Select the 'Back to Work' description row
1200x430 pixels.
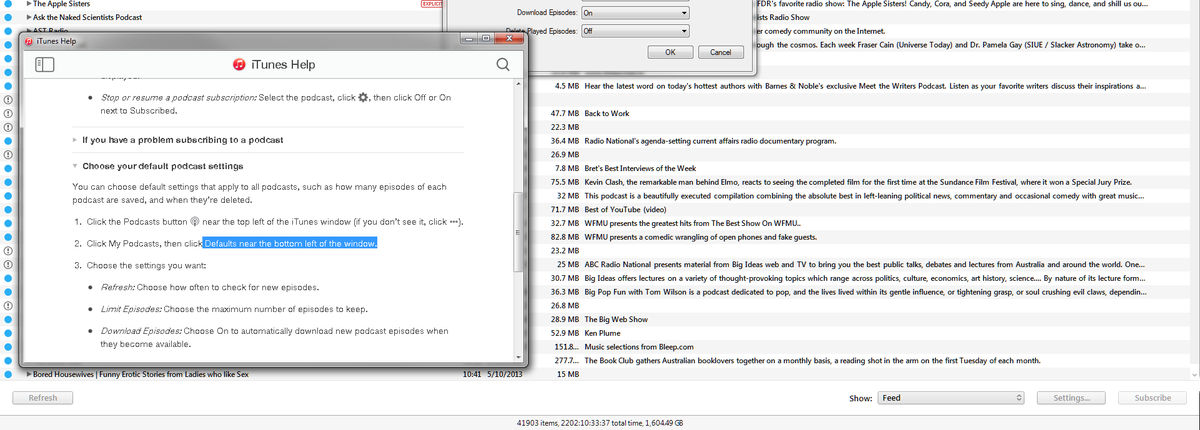point(608,114)
